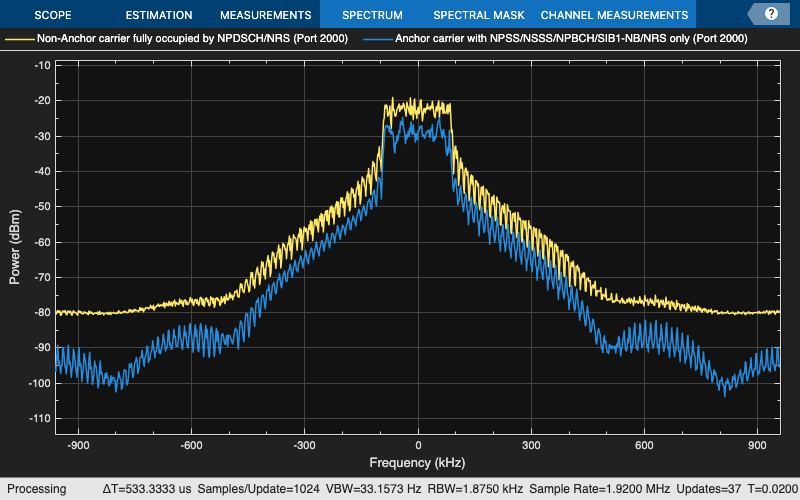Click the -20 dBm tick label
Screen dimensions: 800x500
coord(42,101)
